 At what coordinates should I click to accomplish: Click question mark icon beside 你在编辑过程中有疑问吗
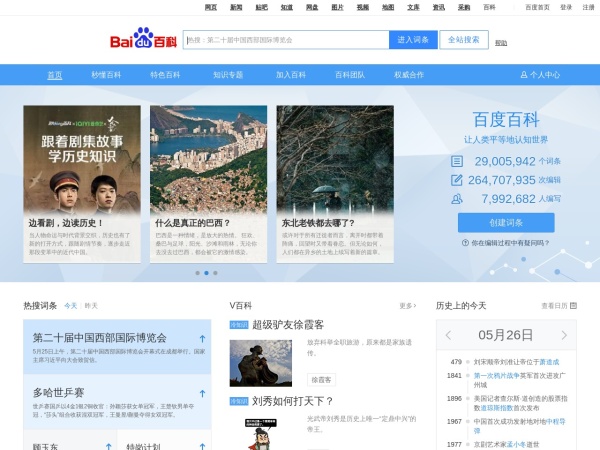[465, 243]
